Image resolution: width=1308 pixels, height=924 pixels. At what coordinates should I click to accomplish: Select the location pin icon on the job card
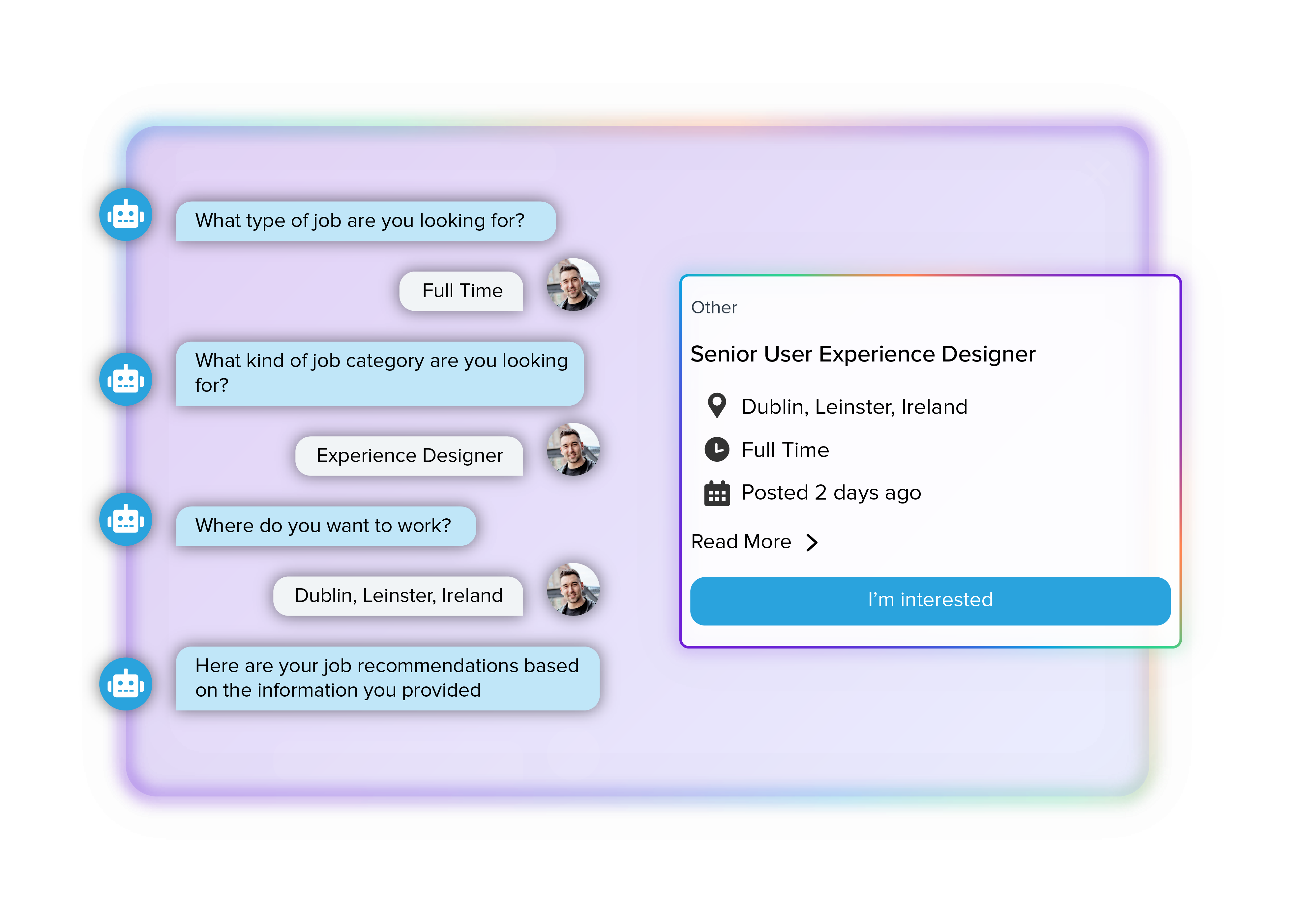point(717,406)
